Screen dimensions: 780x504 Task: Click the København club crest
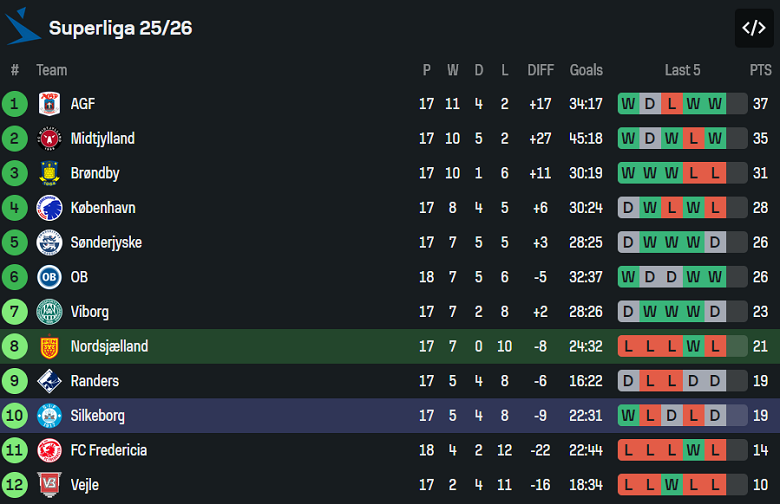[x=49, y=208]
